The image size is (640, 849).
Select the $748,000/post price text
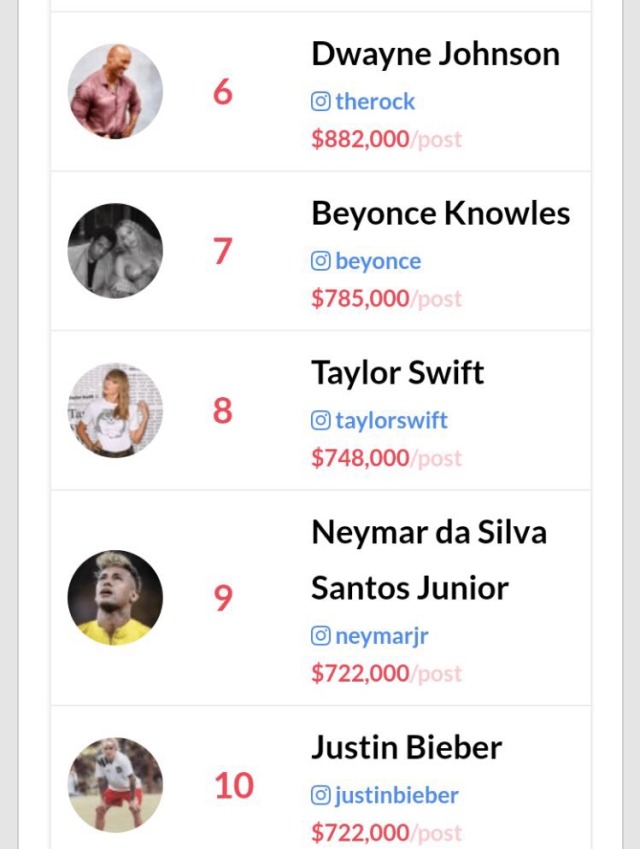click(x=387, y=458)
